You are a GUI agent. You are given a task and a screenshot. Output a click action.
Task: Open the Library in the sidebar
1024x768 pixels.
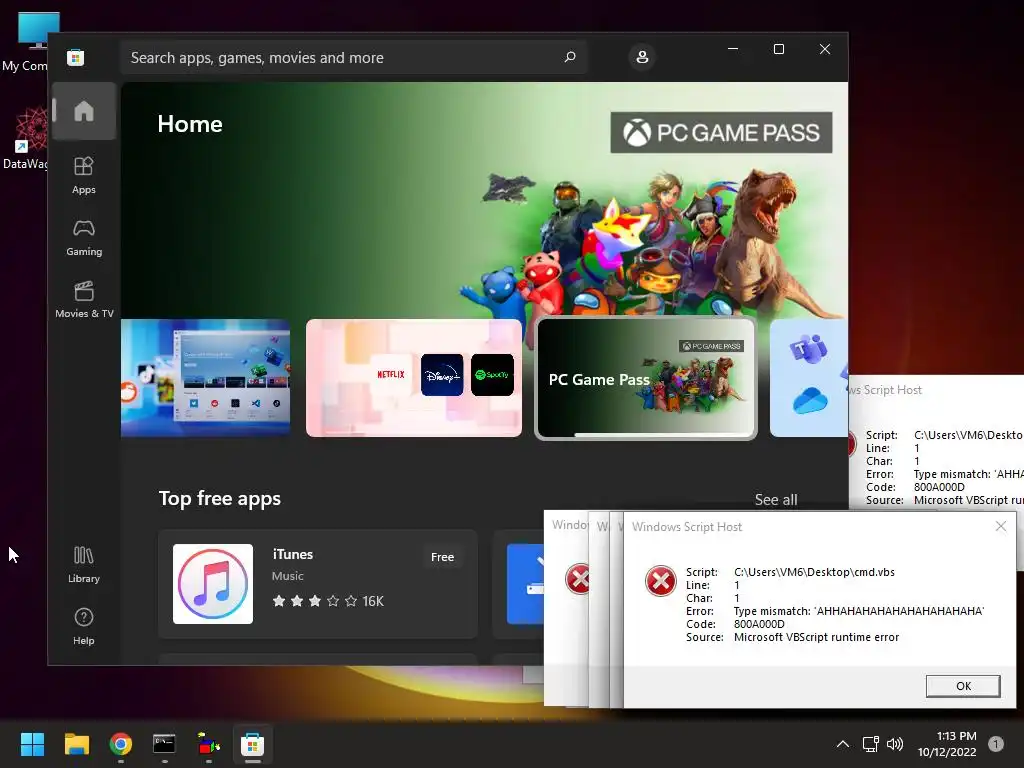(84, 565)
